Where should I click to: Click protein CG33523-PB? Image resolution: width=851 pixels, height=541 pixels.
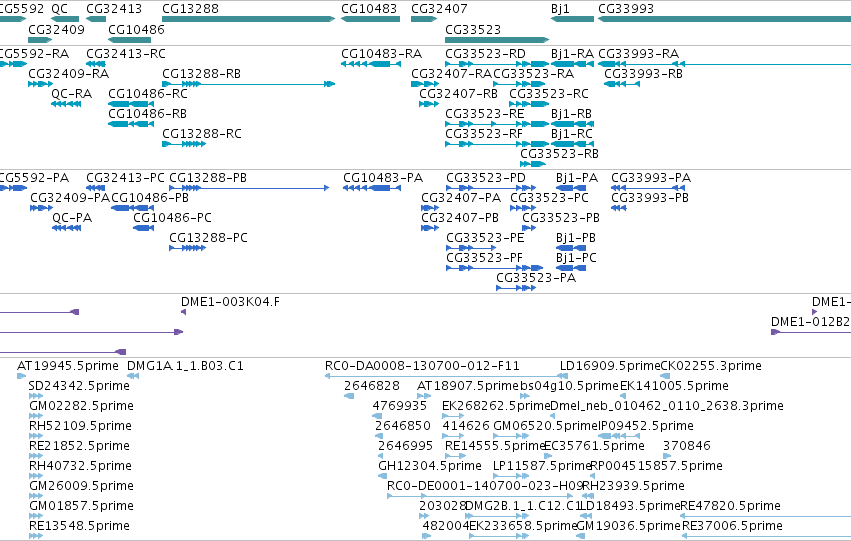[529, 228]
